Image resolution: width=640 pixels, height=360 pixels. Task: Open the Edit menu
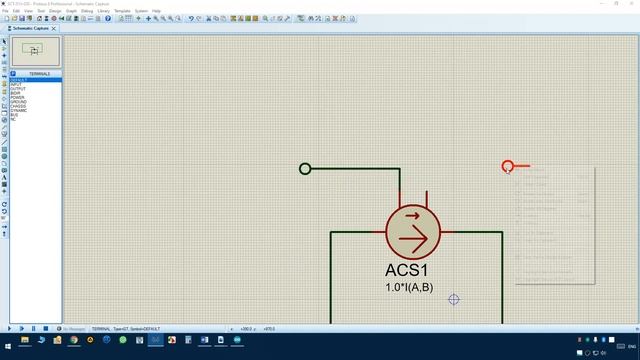(16, 11)
